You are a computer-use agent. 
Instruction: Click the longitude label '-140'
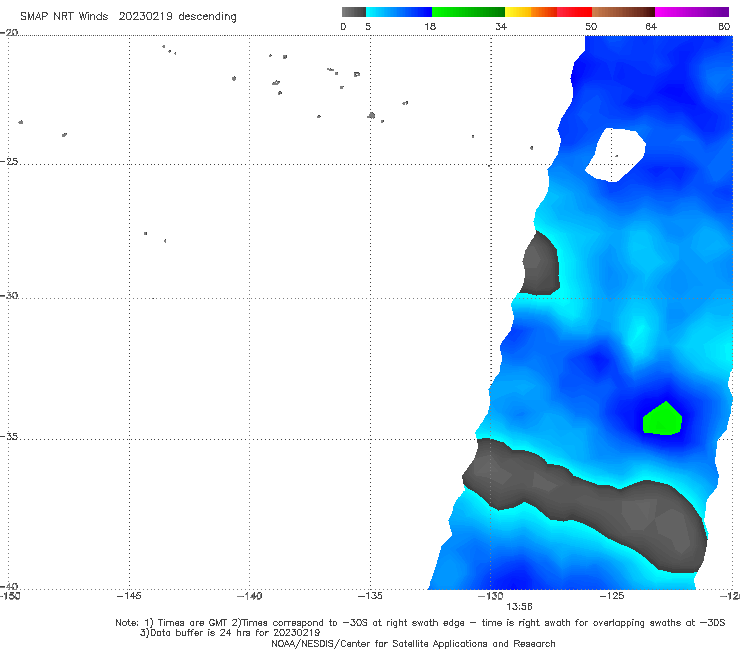[x=249, y=596]
